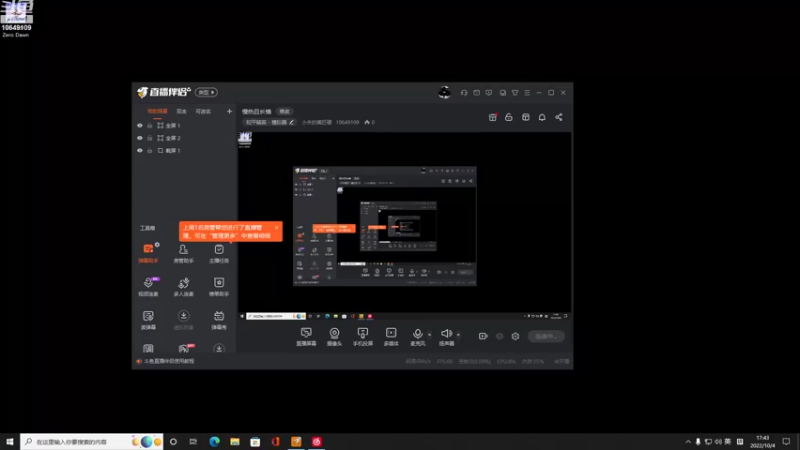Click the room ID 10649109 text
800x450 pixels.
coord(347,122)
